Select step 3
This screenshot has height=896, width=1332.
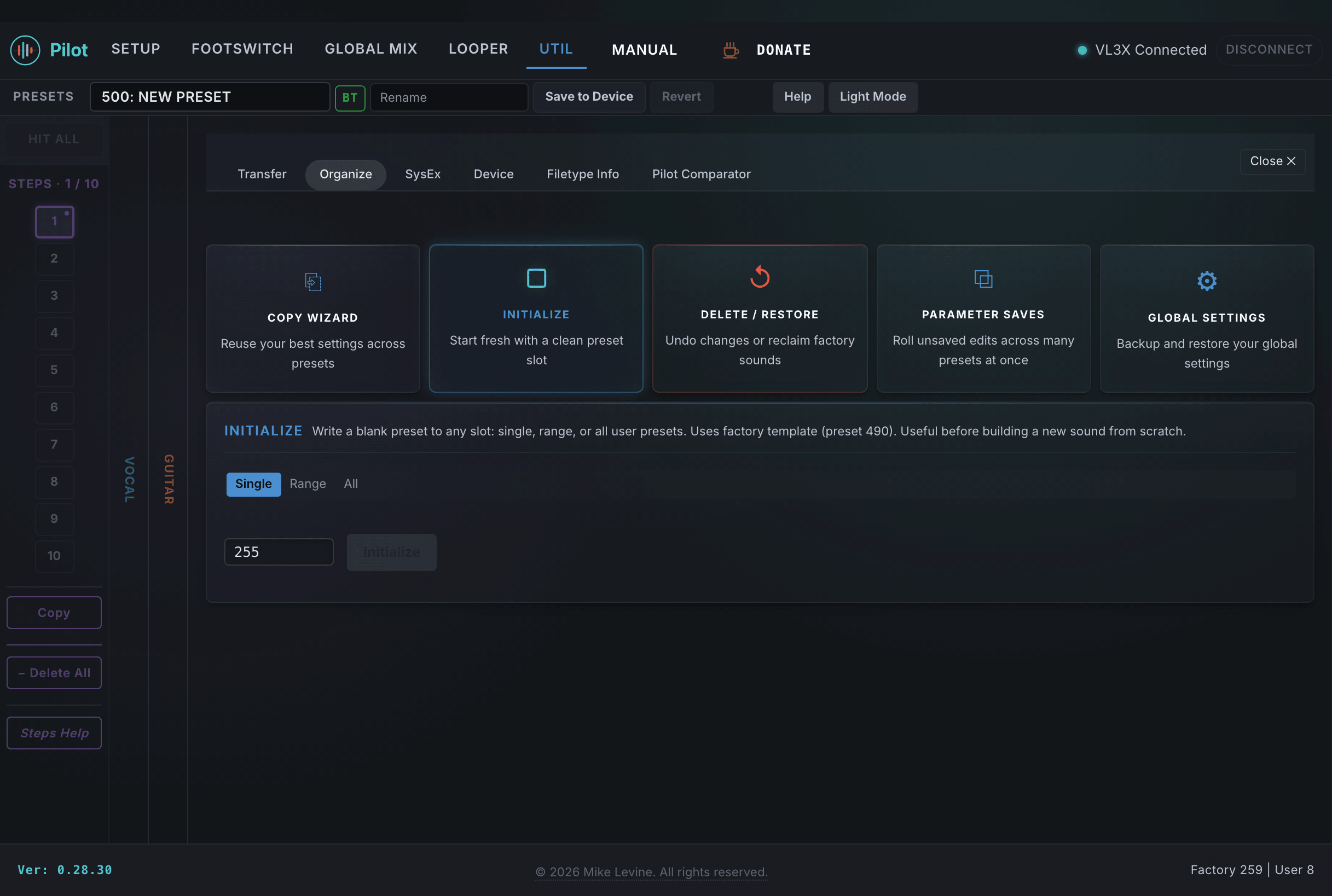point(54,296)
